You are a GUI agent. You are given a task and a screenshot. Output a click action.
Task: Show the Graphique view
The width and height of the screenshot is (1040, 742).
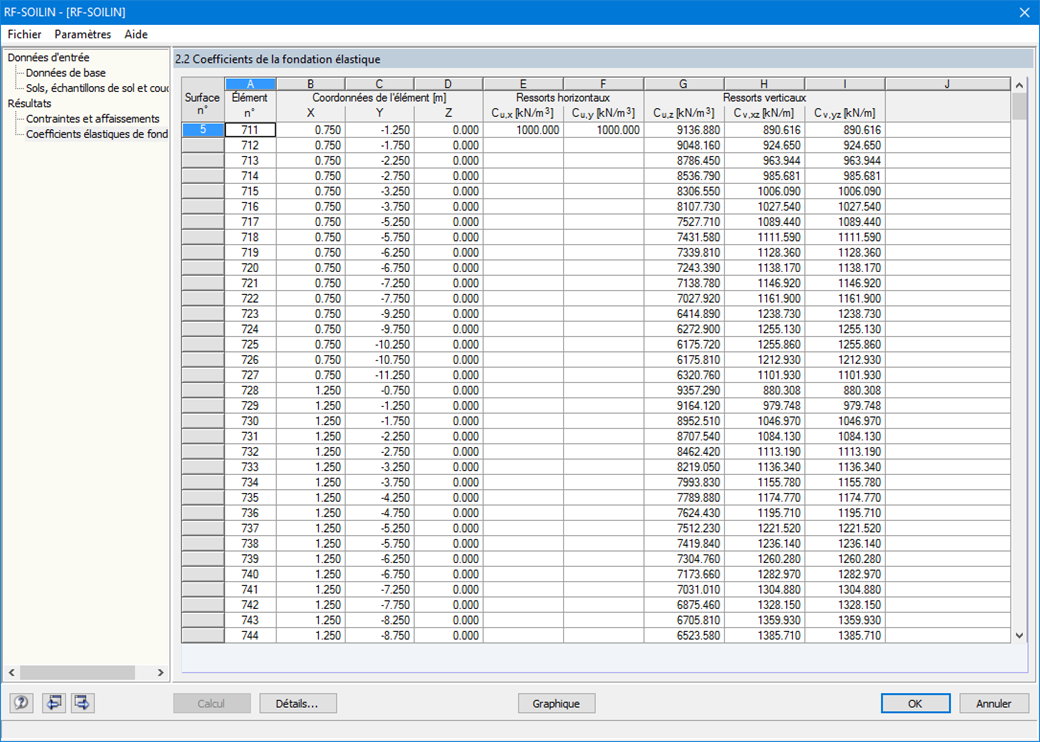[x=556, y=703]
